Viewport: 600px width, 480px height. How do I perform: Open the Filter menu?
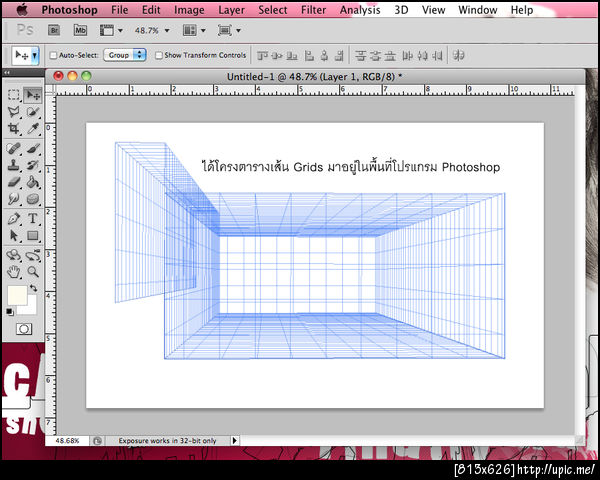tap(313, 10)
